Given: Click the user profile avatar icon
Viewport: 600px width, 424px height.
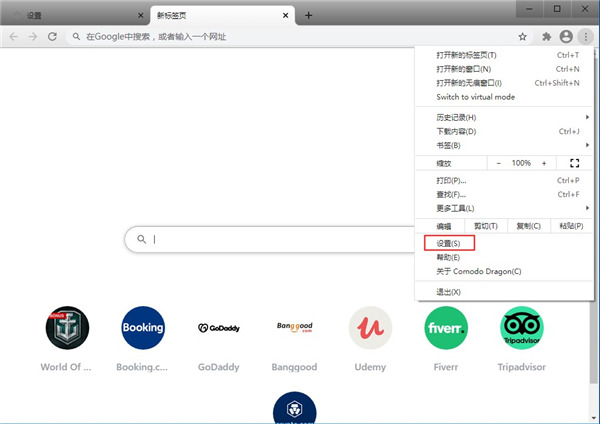Looking at the screenshot, I should coord(566,36).
